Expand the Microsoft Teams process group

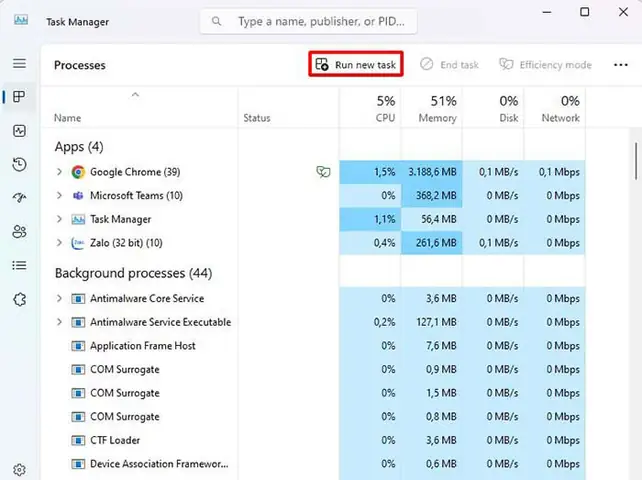pos(59,195)
